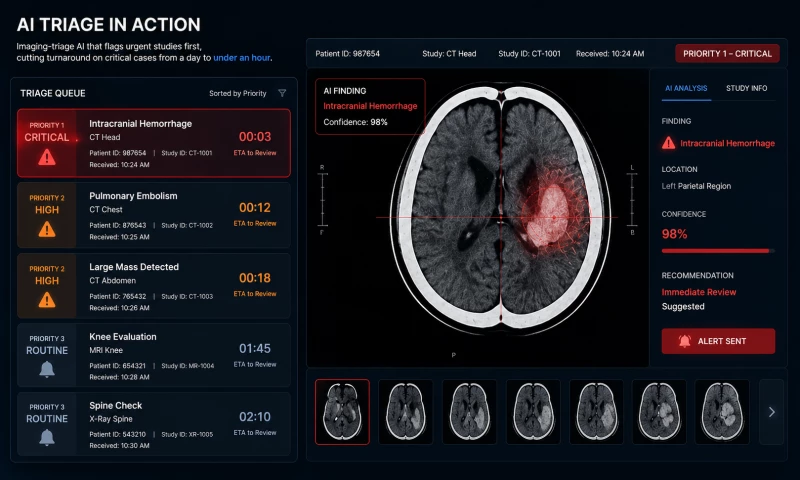Click the right L-B orientation scale
This screenshot has width=800, height=480.
(x=632, y=199)
